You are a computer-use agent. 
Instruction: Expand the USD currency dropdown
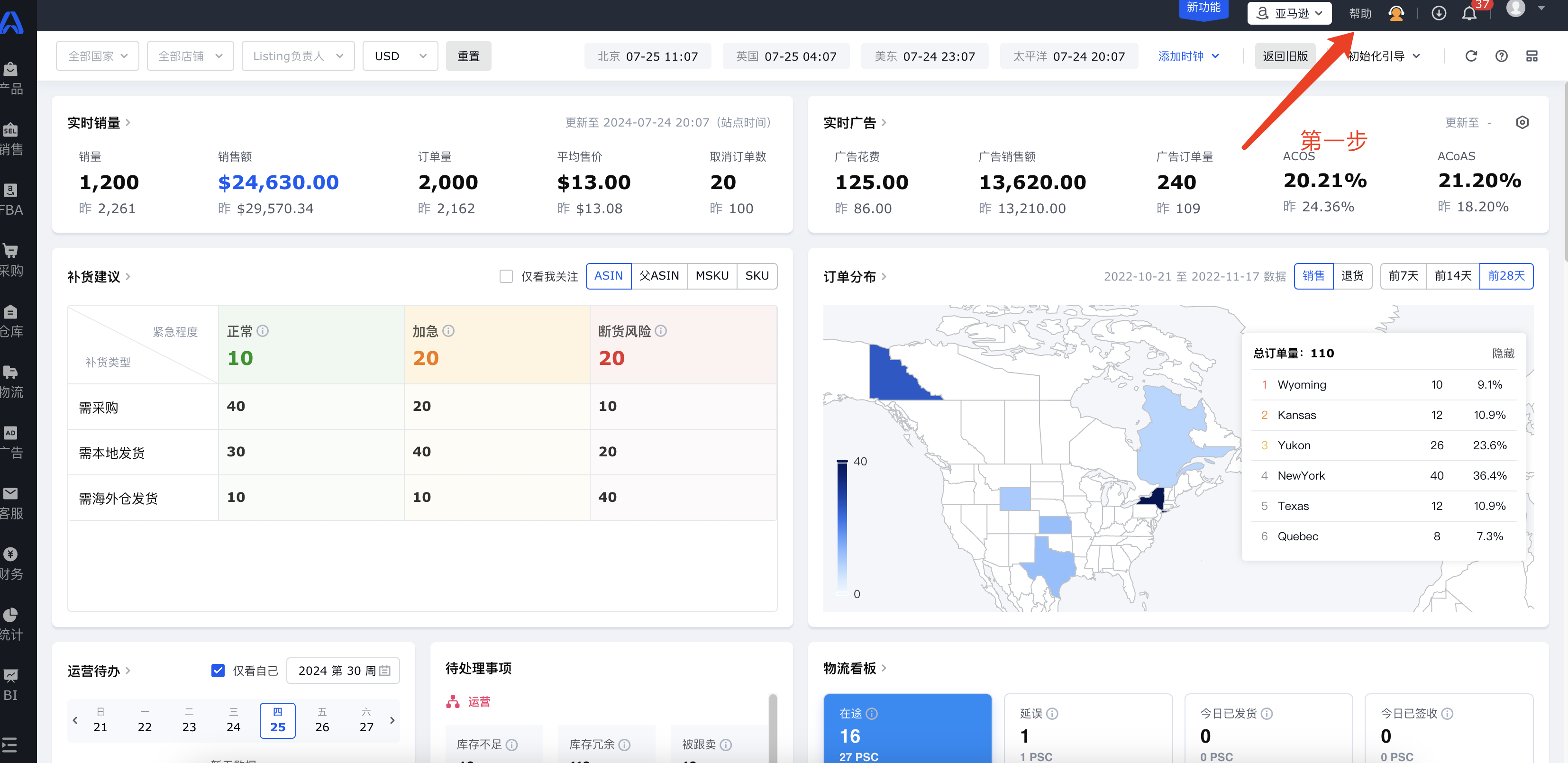[x=400, y=56]
